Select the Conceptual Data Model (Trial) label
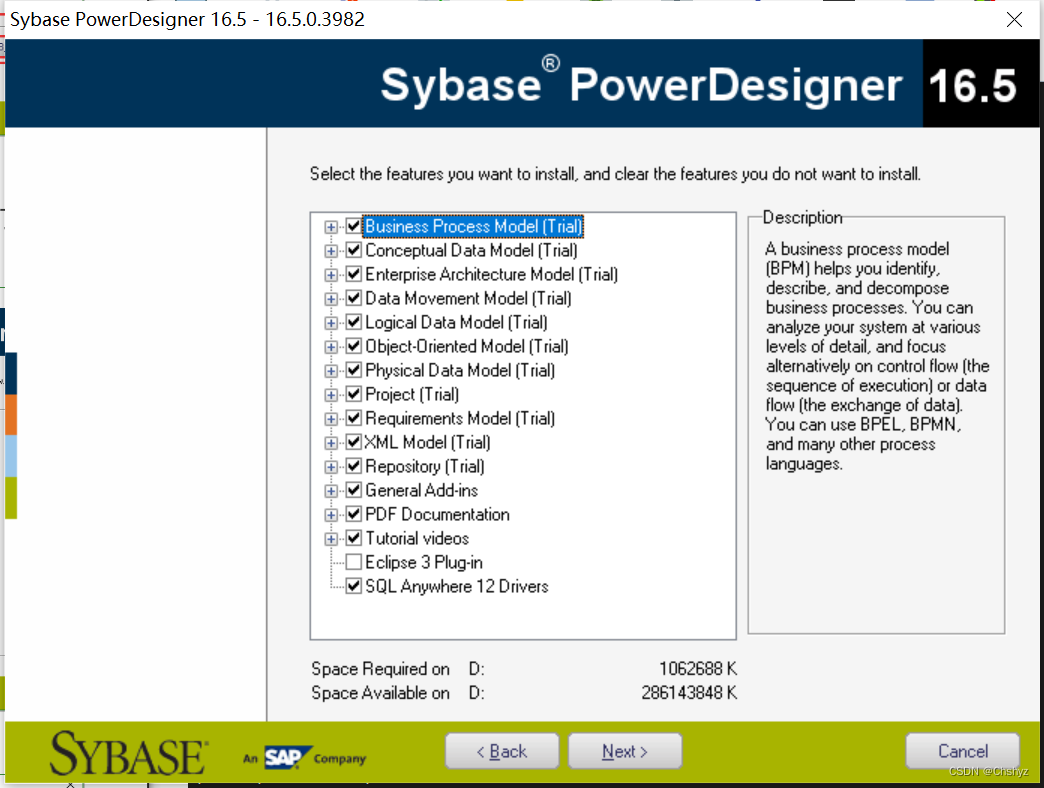Image resolution: width=1044 pixels, height=788 pixels. click(471, 250)
